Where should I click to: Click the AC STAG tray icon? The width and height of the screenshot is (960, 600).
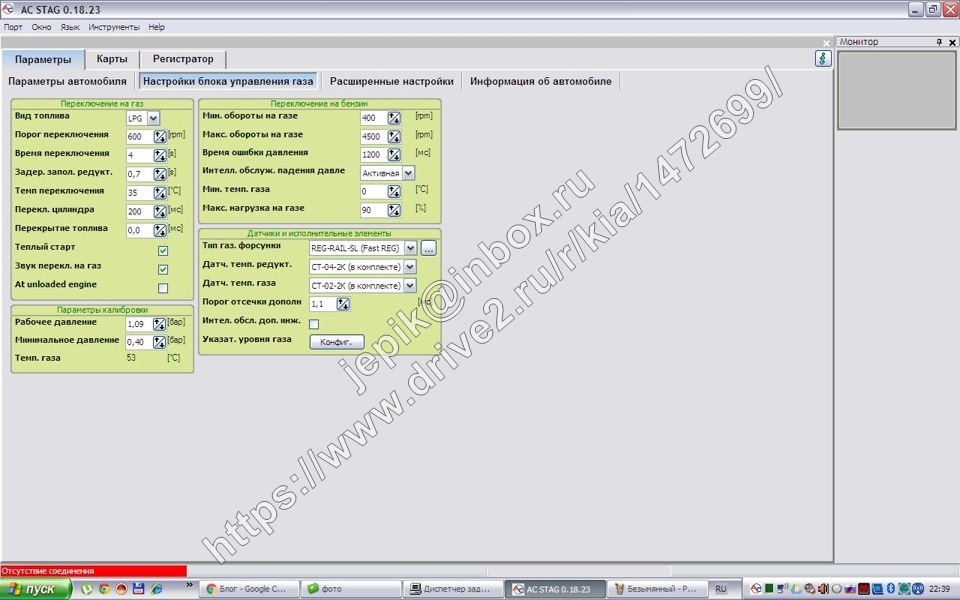pyautogui.click(x=756, y=589)
